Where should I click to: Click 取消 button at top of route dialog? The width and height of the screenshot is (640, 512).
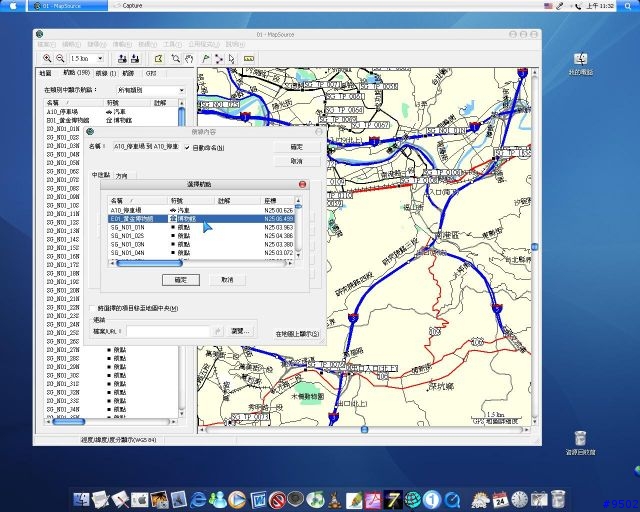pos(297,161)
